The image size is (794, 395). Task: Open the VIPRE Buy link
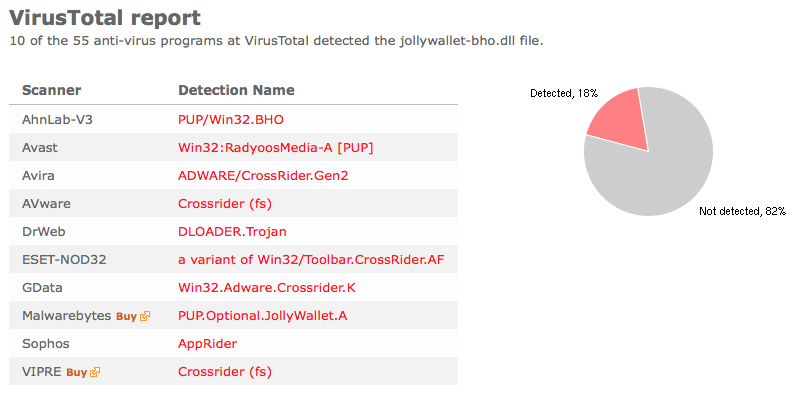(x=76, y=372)
